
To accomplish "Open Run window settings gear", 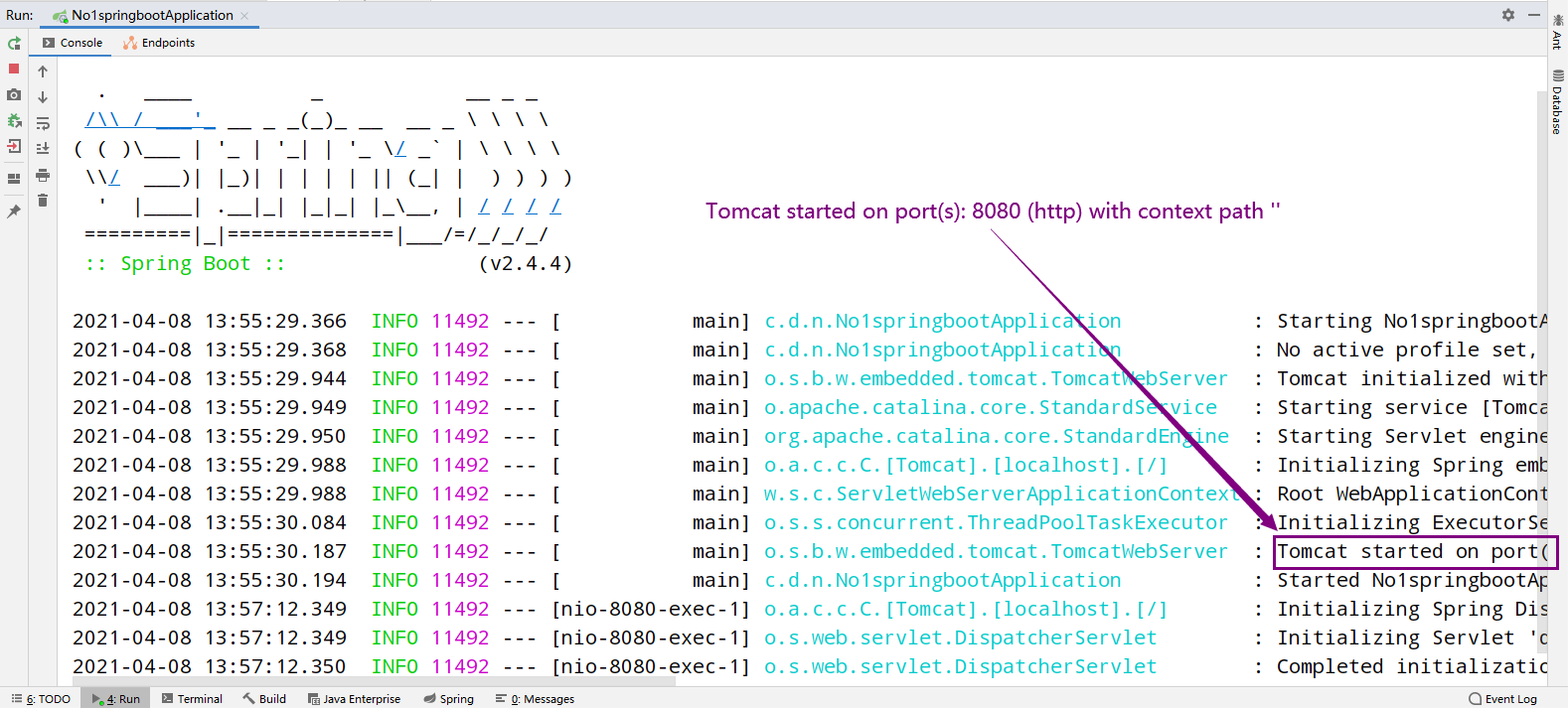I will pyautogui.click(x=1508, y=15).
